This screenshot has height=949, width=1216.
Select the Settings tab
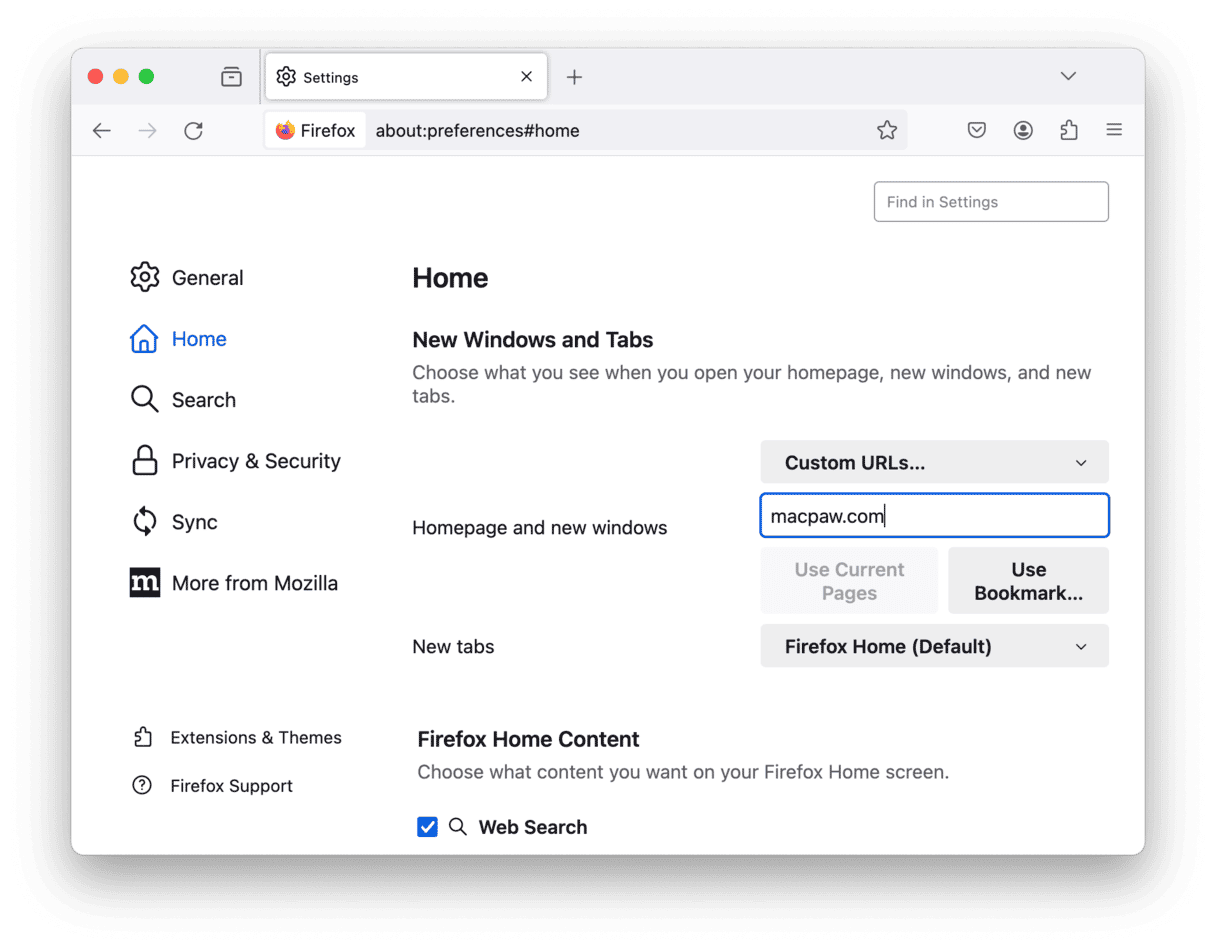pos(406,77)
